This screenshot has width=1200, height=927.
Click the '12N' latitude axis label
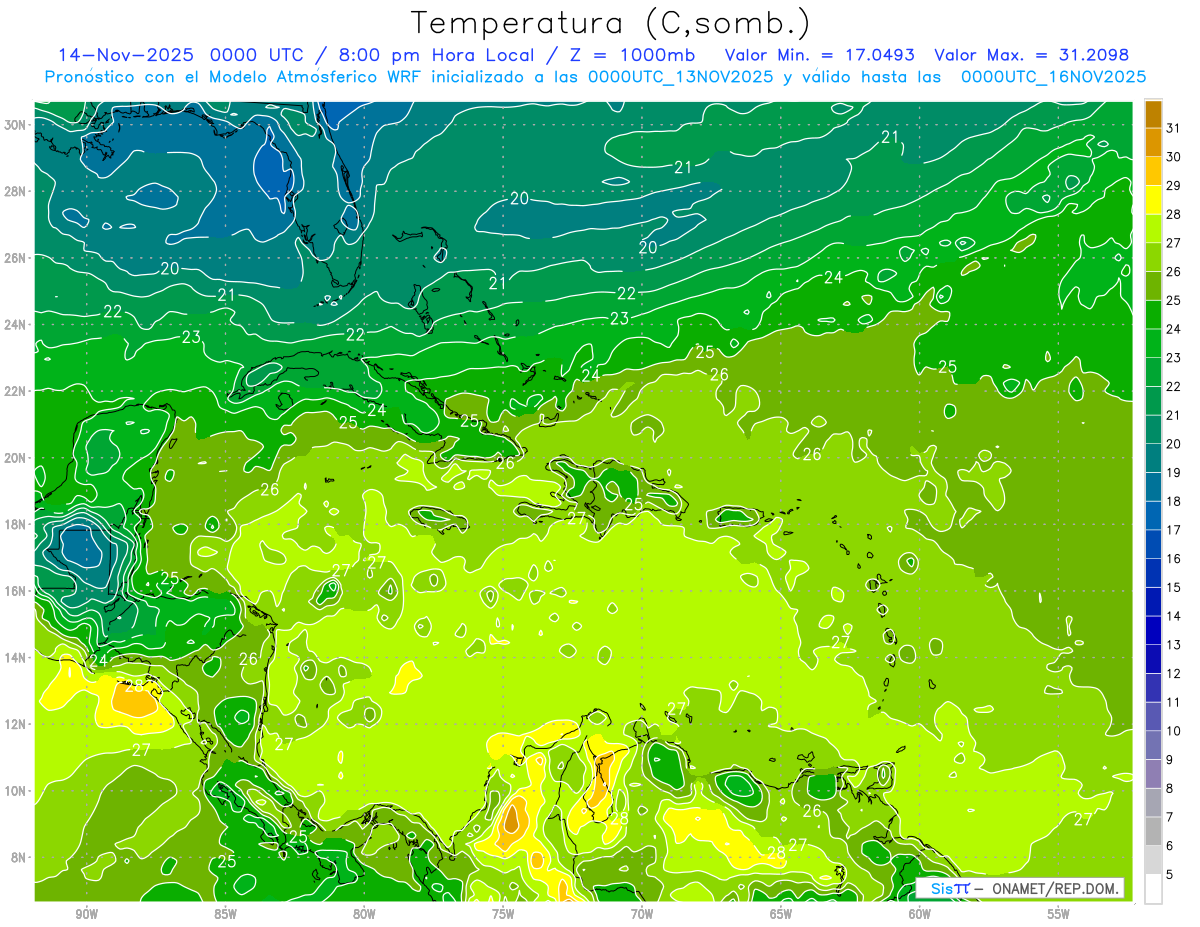[16, 724]
